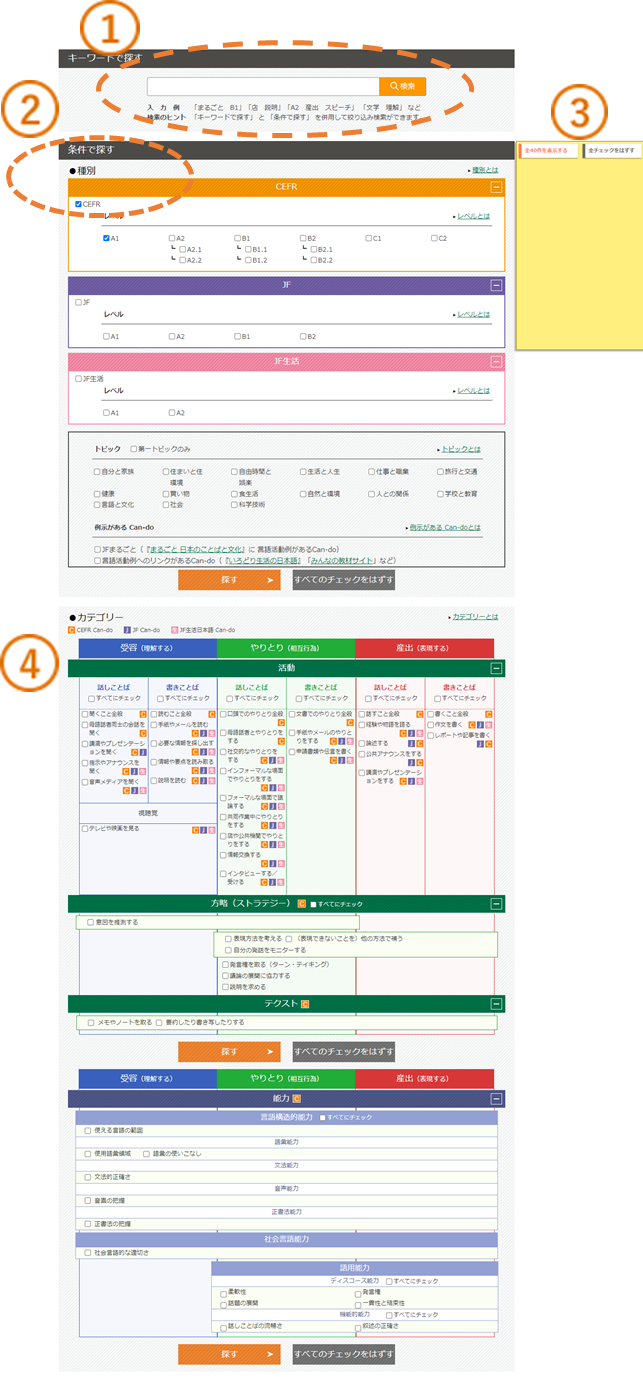Open the トピックとは help link

459,449
